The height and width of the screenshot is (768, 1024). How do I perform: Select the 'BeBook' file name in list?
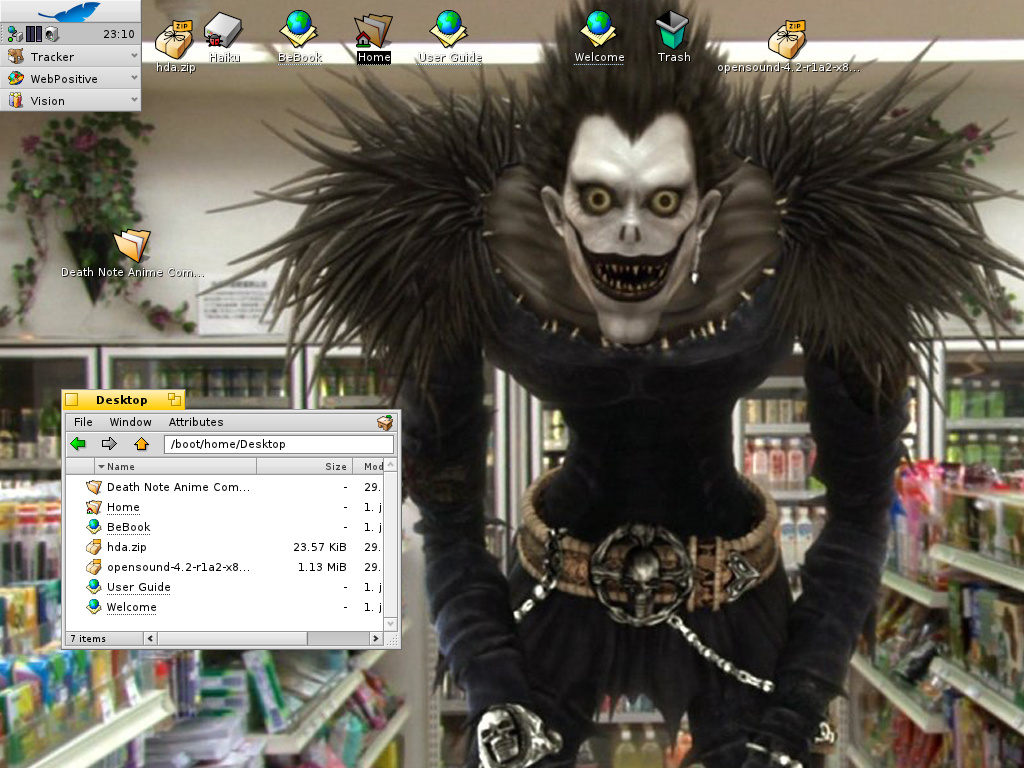(129, 526)
